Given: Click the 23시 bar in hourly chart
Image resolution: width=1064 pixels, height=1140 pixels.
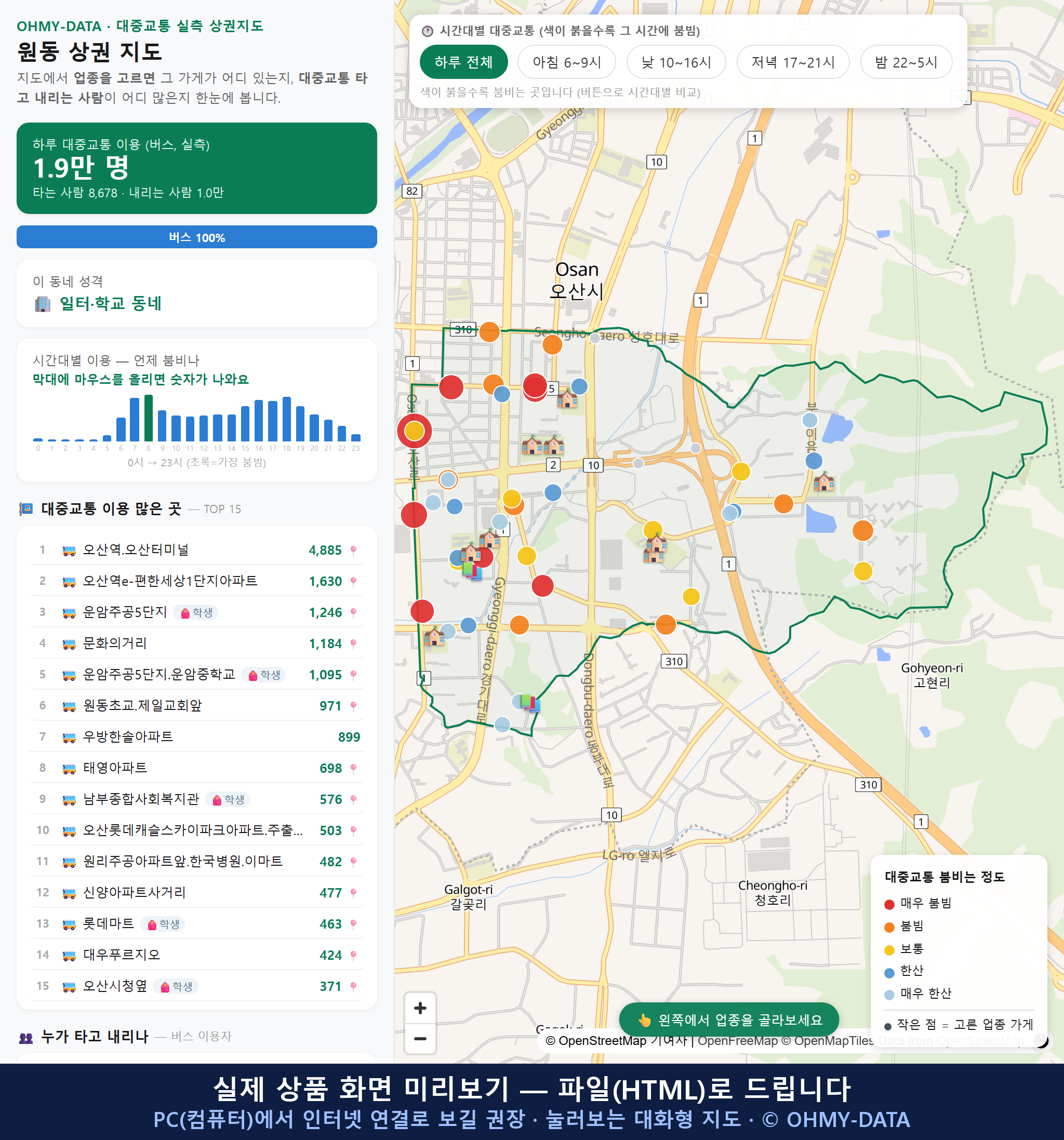Looking at the screenshot, I should click(x=356, y=437).
